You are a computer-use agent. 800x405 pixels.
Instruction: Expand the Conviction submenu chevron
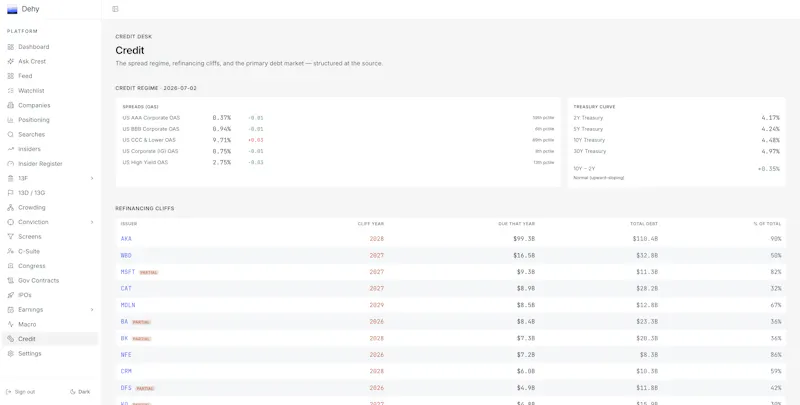(x=92, y=222)
